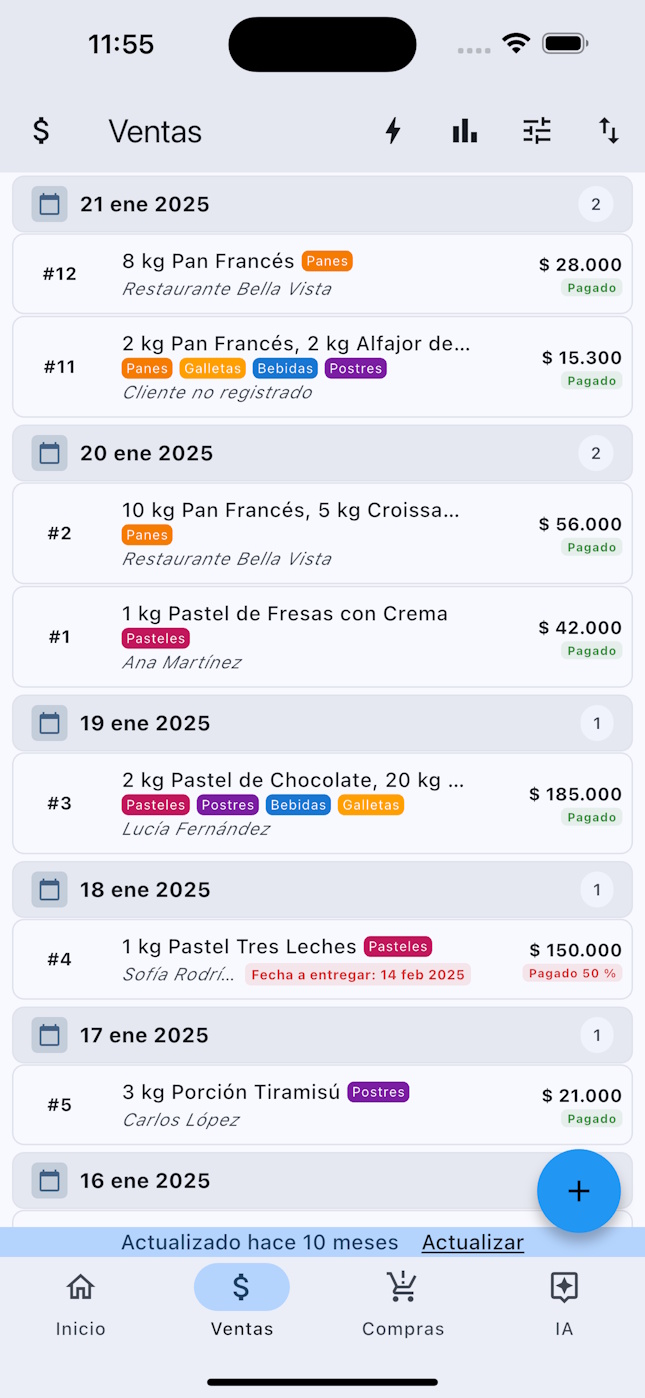Screen dimensions: 645x1398
Task: Tap the lightning bolt quick action icon
Action: pyautogui.click(x=393, y=131)
